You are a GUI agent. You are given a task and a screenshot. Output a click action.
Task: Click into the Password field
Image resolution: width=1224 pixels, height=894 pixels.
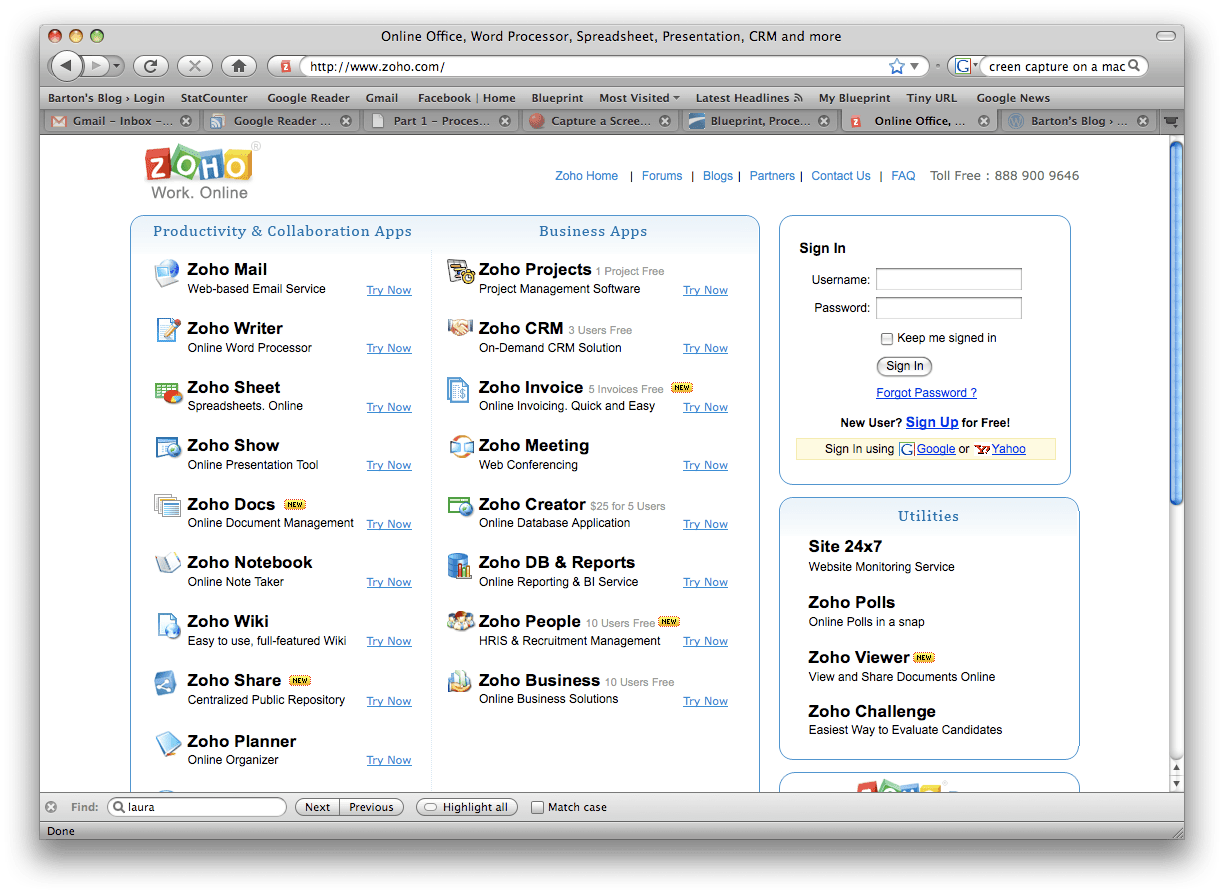pos(949,307)
